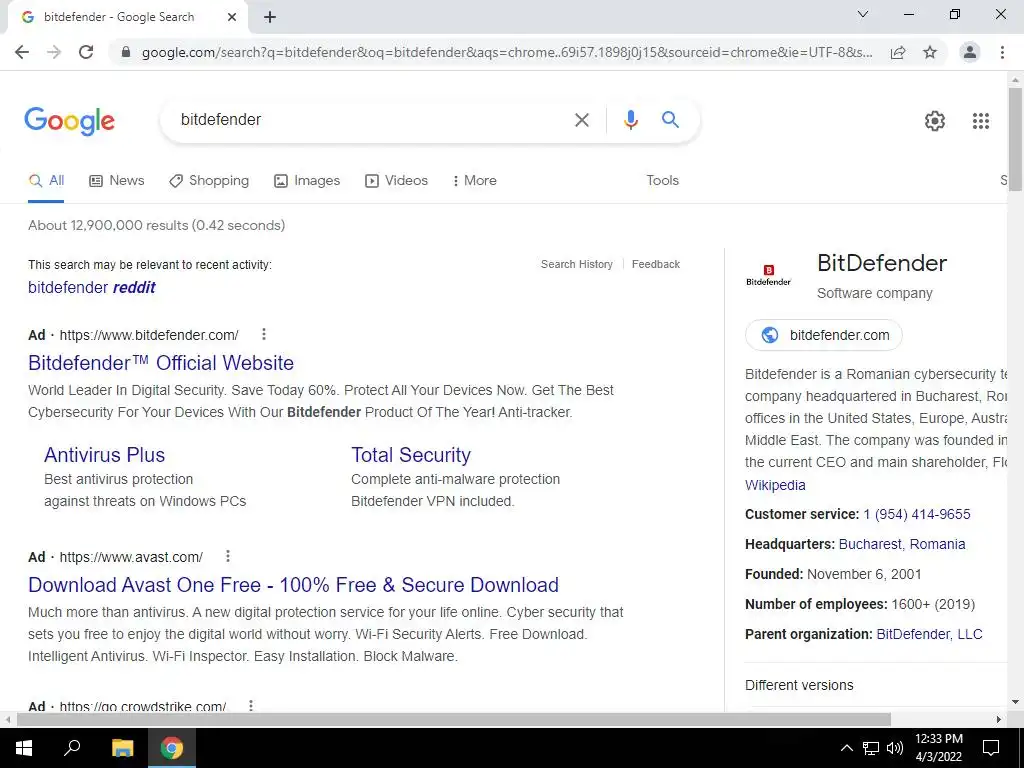Expand the More search categories menu
The height and width of the screenshot is (768, 1024).
[475, 181]
